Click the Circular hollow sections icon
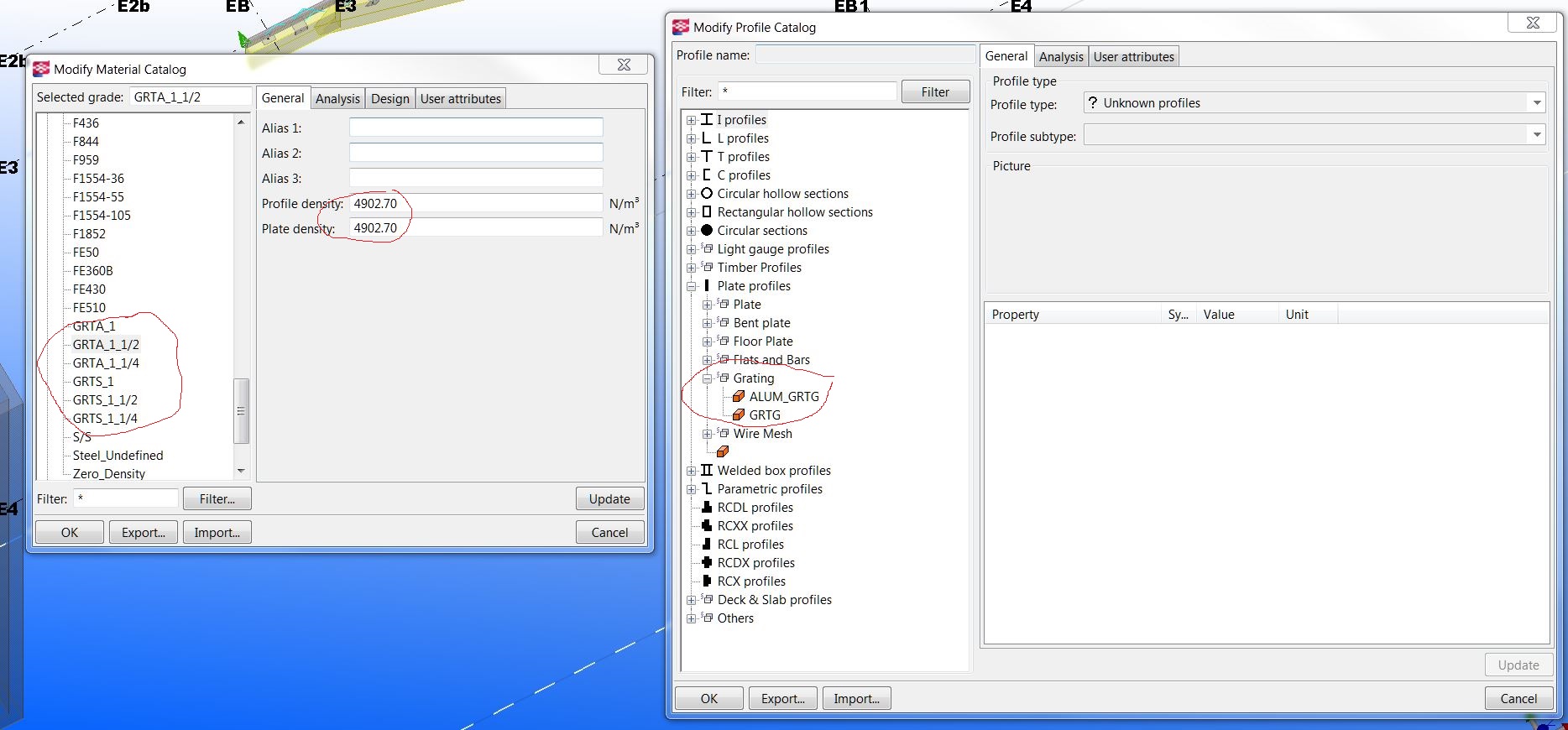1568x730 pixels. pyautogui.click(x=707, y=194)
